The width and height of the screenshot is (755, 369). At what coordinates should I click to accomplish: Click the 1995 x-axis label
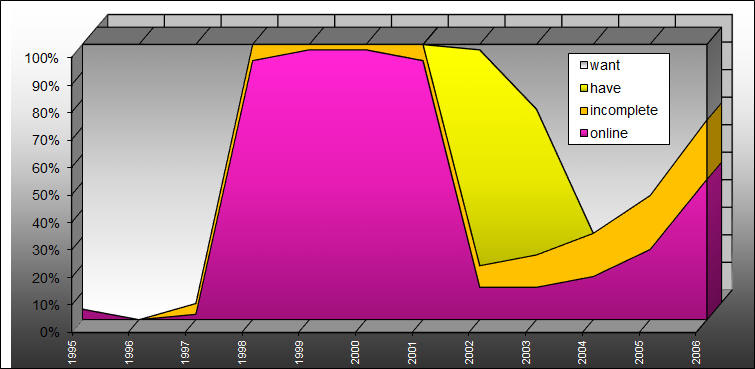tap(72, 350)
